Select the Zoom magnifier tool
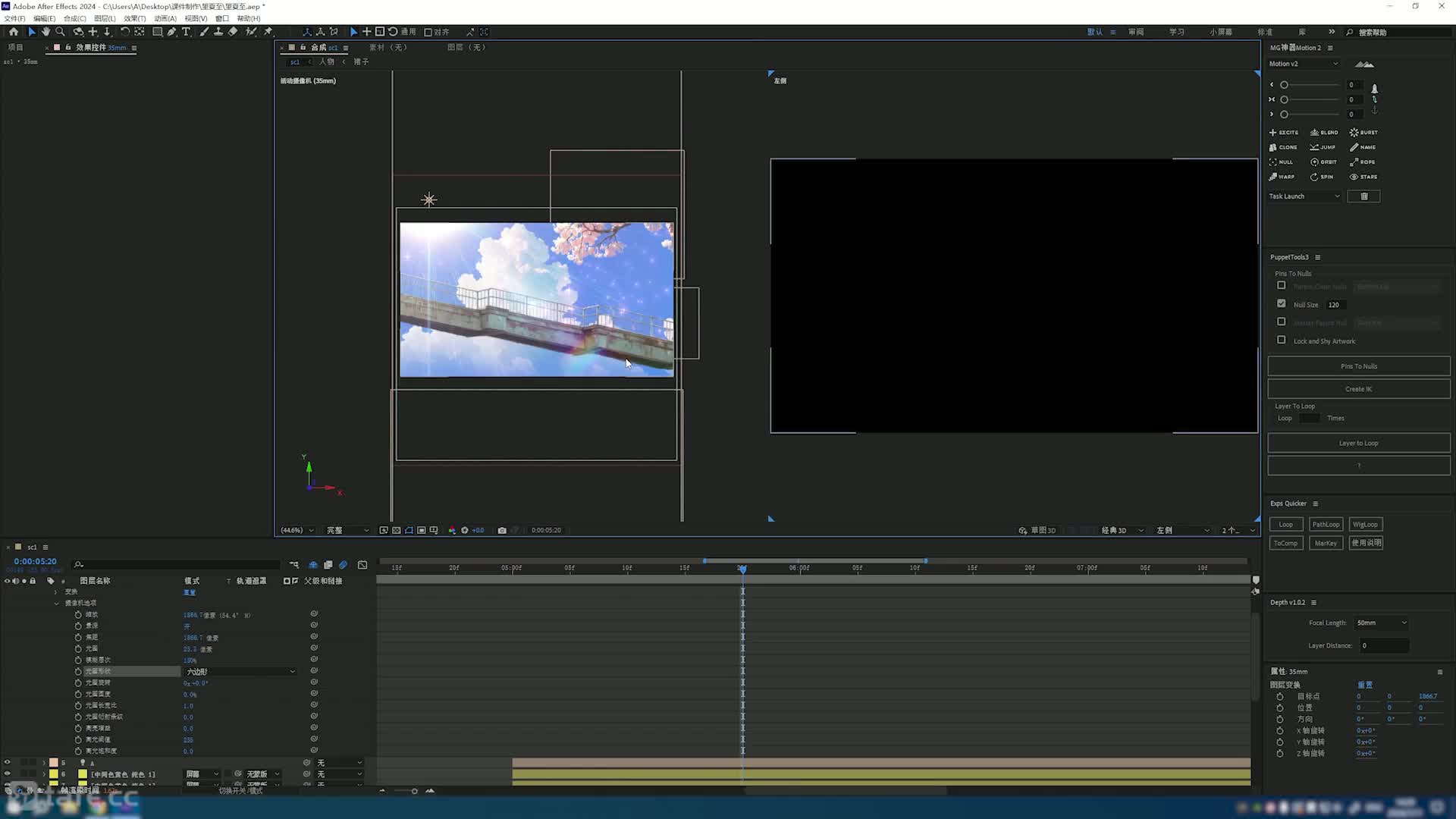 [x=60, y=32]
